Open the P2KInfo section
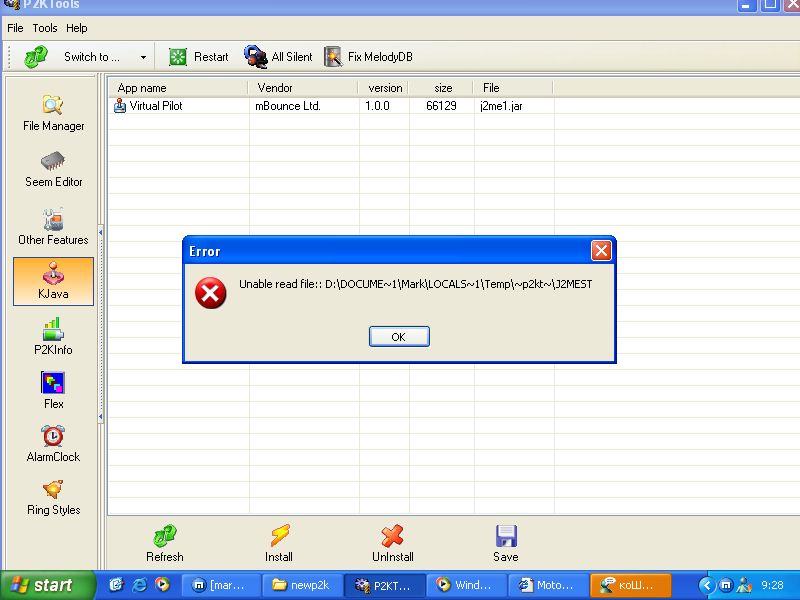800x600 pixels. [53, 336]
